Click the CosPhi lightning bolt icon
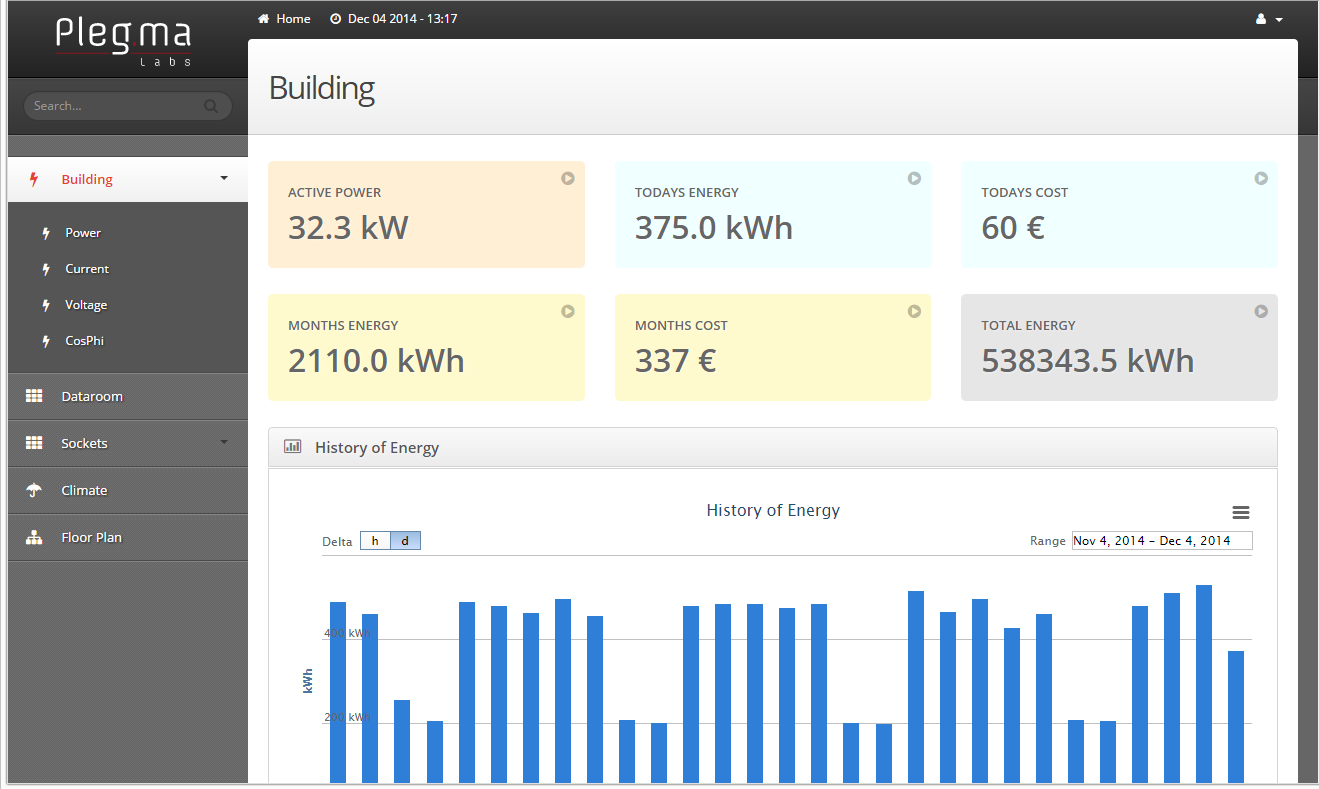Image resolution: width=1319 pixels, height=789 pixels. 45,341
